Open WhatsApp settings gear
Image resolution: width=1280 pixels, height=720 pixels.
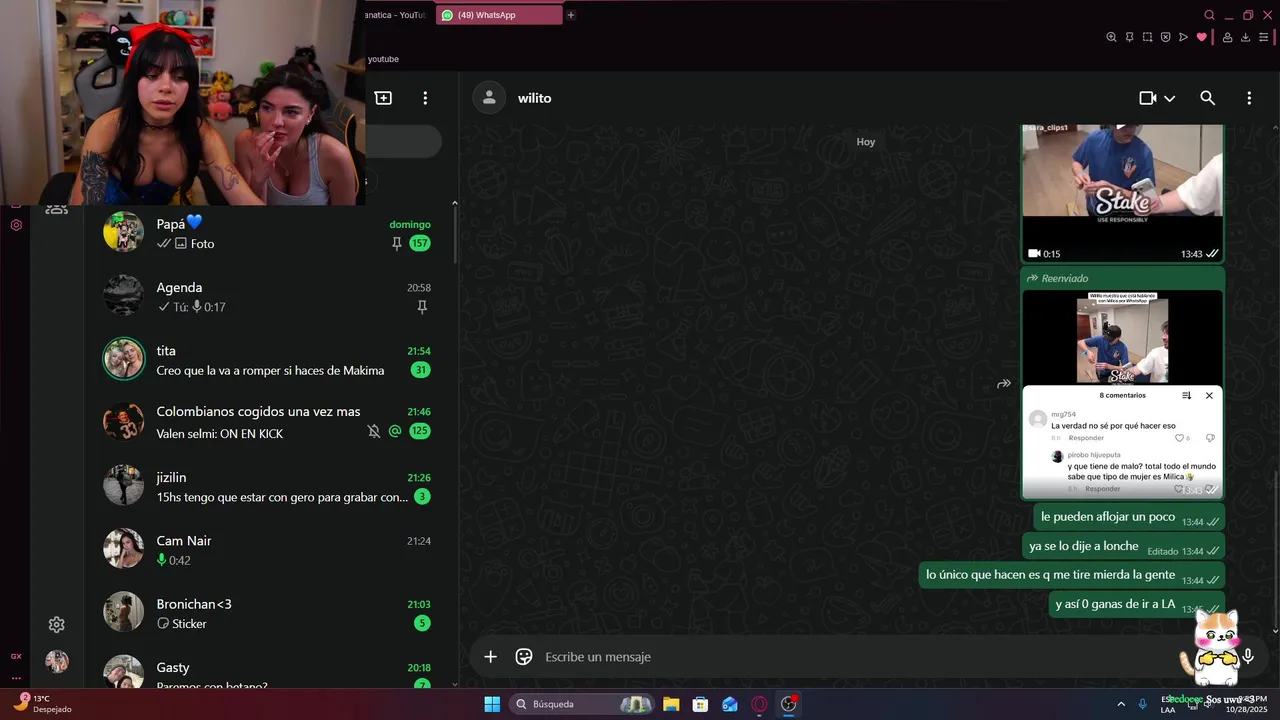click(x=57, y=625)
